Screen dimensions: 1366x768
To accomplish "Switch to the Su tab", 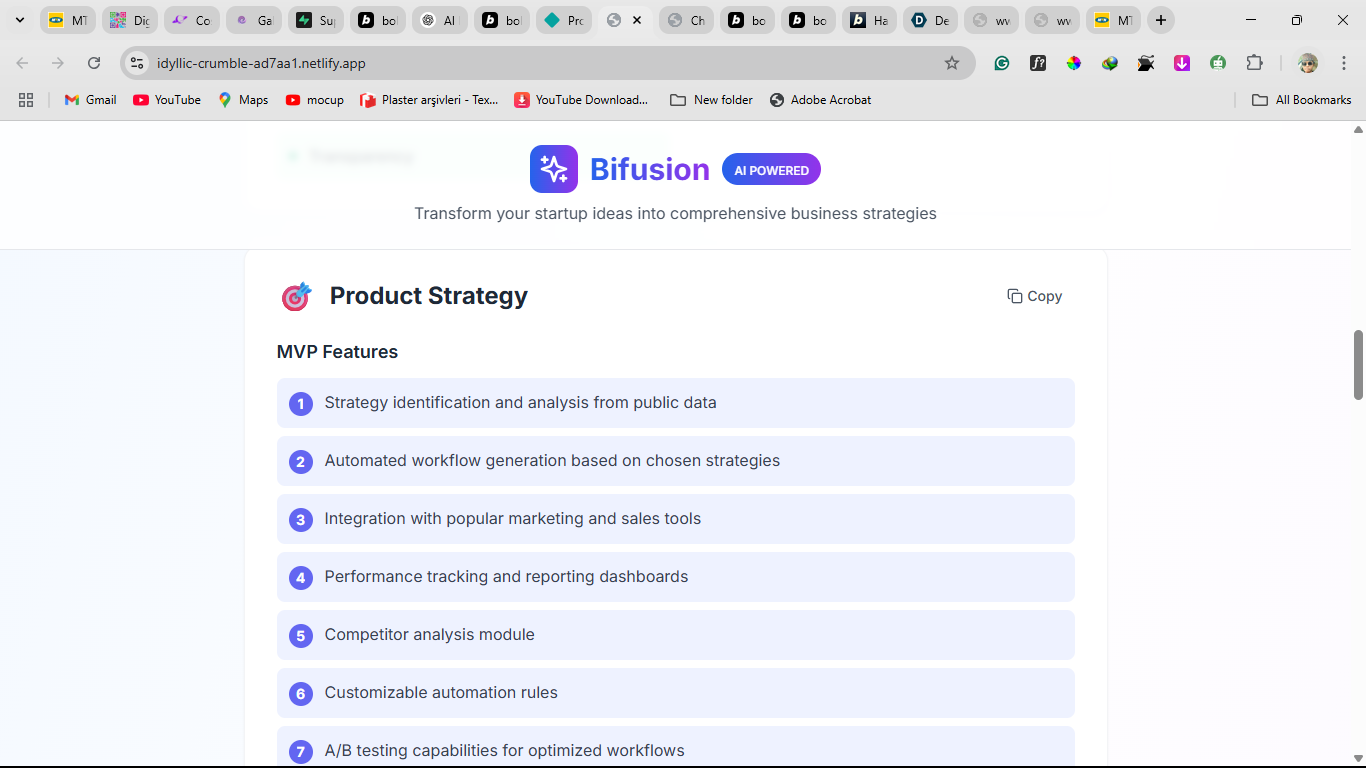I will pos(316,20).
